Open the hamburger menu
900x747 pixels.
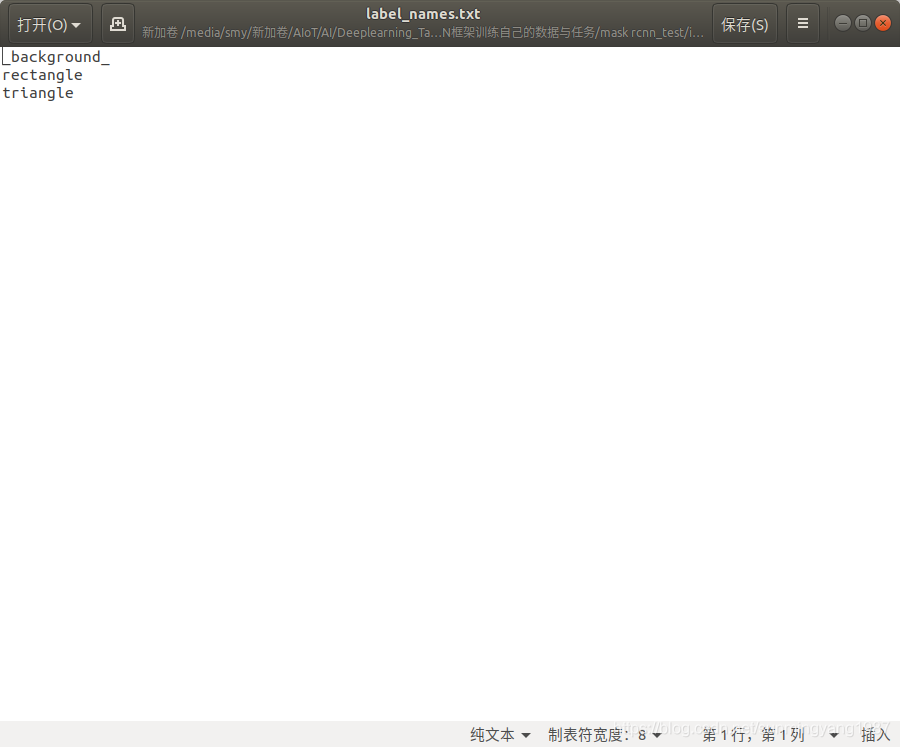point(802,24)
